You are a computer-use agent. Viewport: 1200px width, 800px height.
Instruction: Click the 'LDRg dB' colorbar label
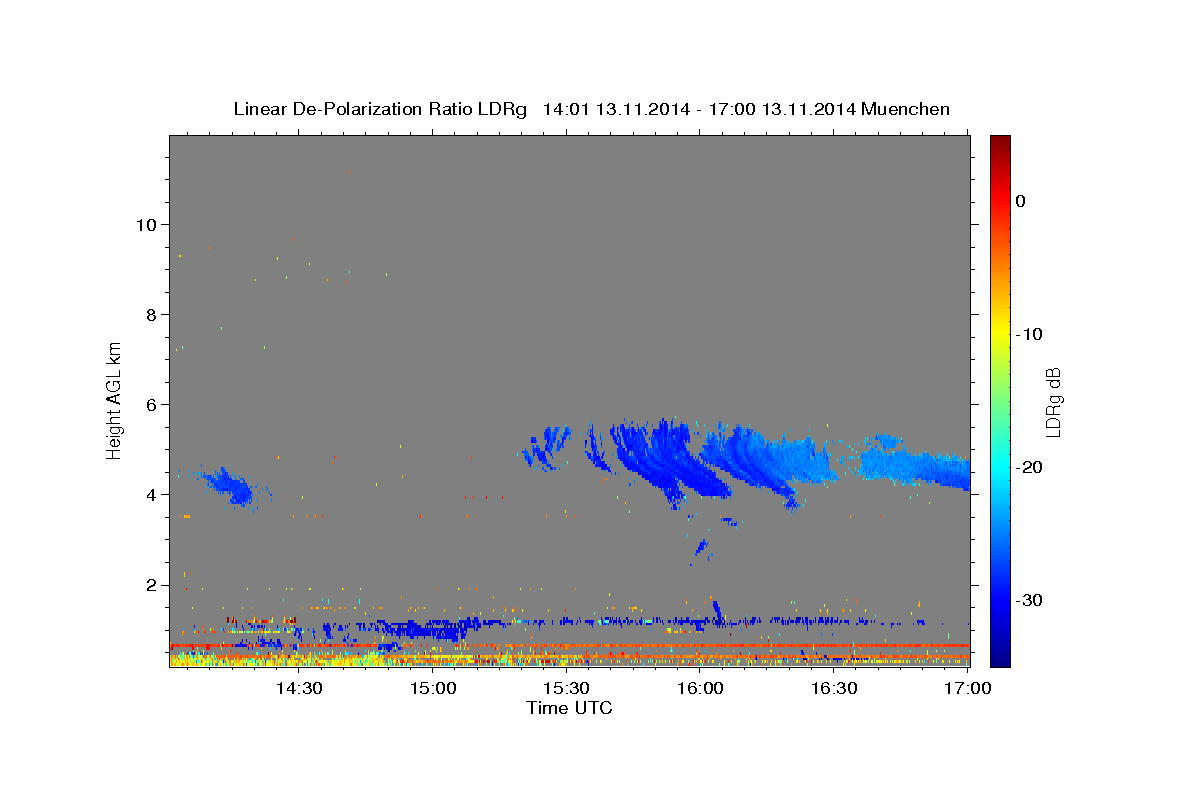(1052, 402)
